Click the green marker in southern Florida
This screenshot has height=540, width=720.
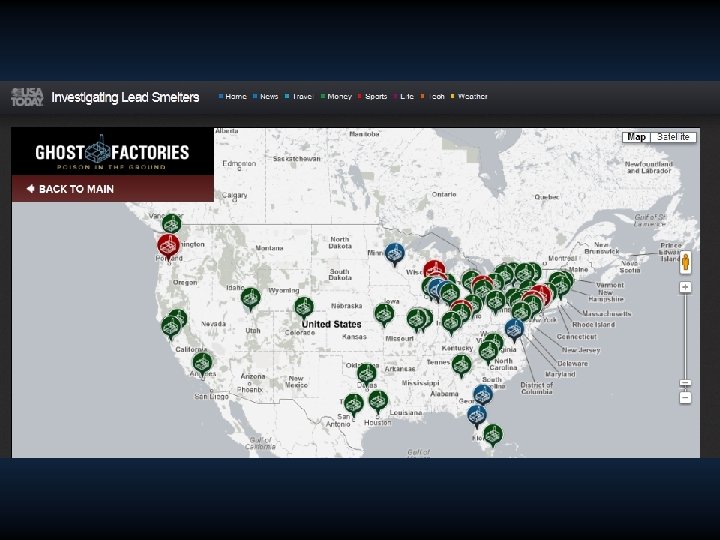click(493, 434)
